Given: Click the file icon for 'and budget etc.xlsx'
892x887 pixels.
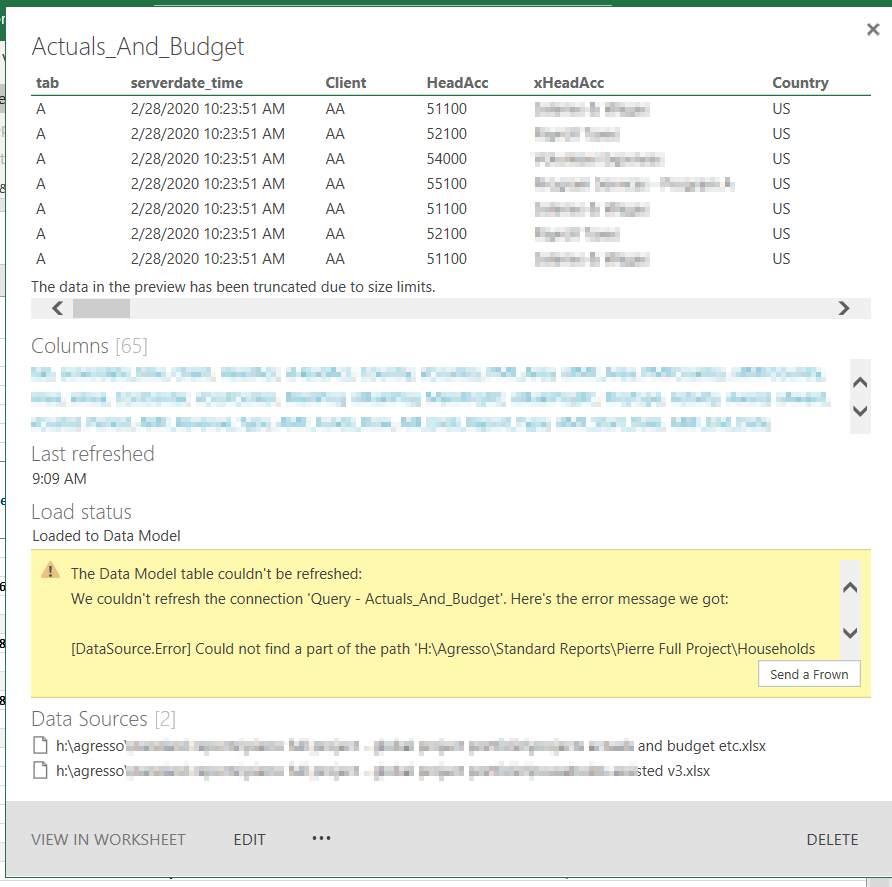Looking at the screenshot, I should 40,745.
